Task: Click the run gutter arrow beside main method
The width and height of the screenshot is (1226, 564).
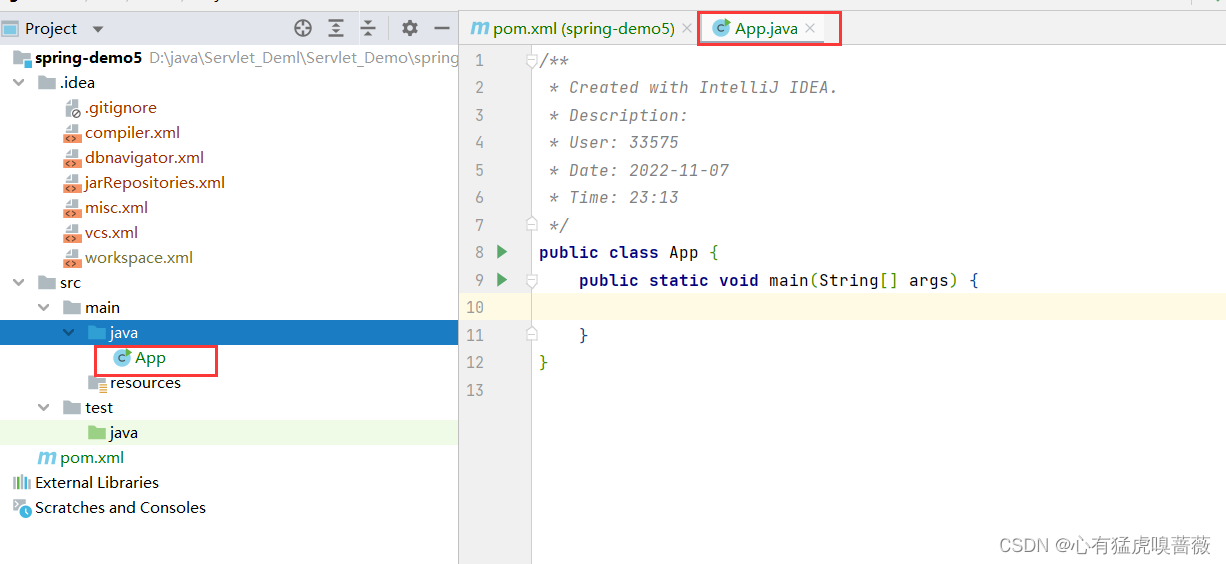Action: pyautogui.click(x=502, y=279)
